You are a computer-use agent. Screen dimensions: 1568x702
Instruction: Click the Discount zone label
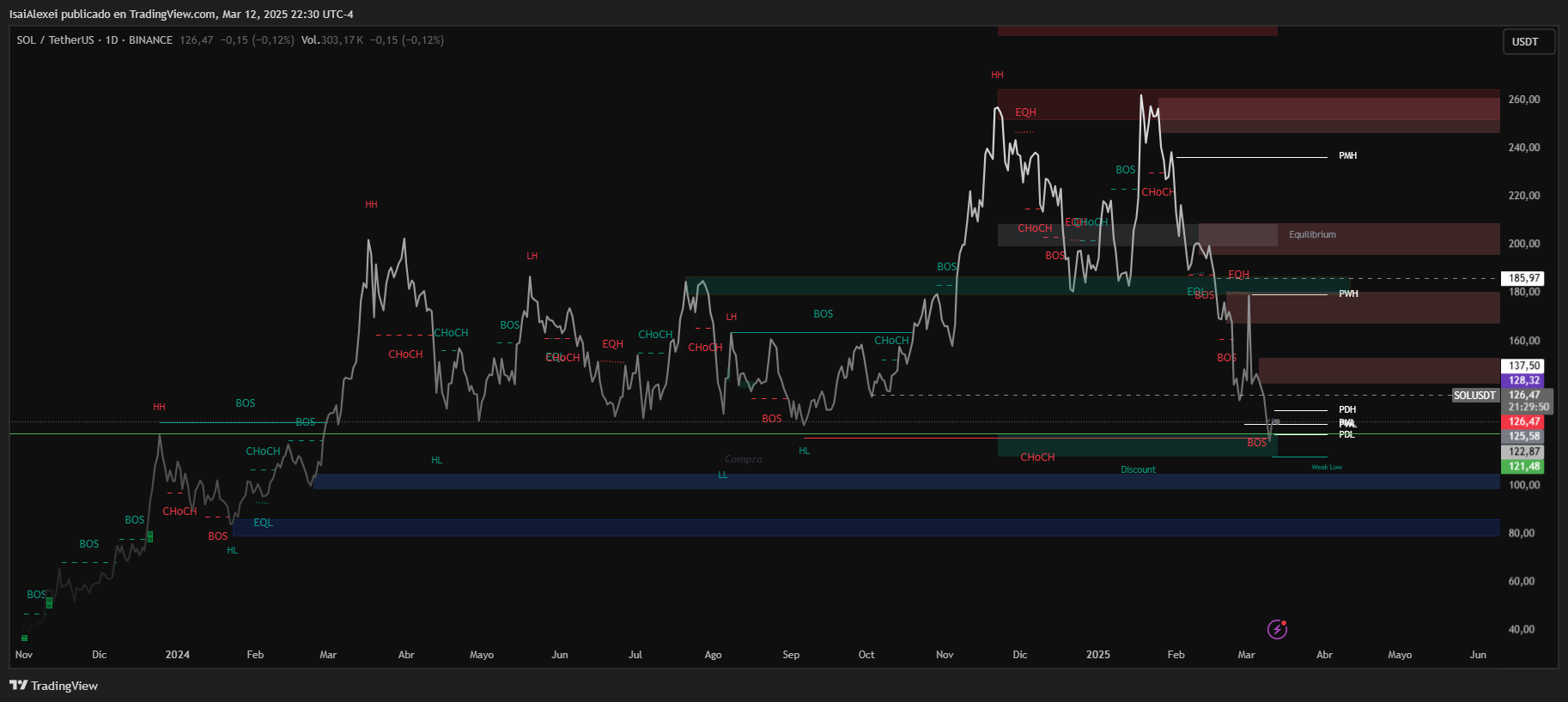click(1138, 469)
